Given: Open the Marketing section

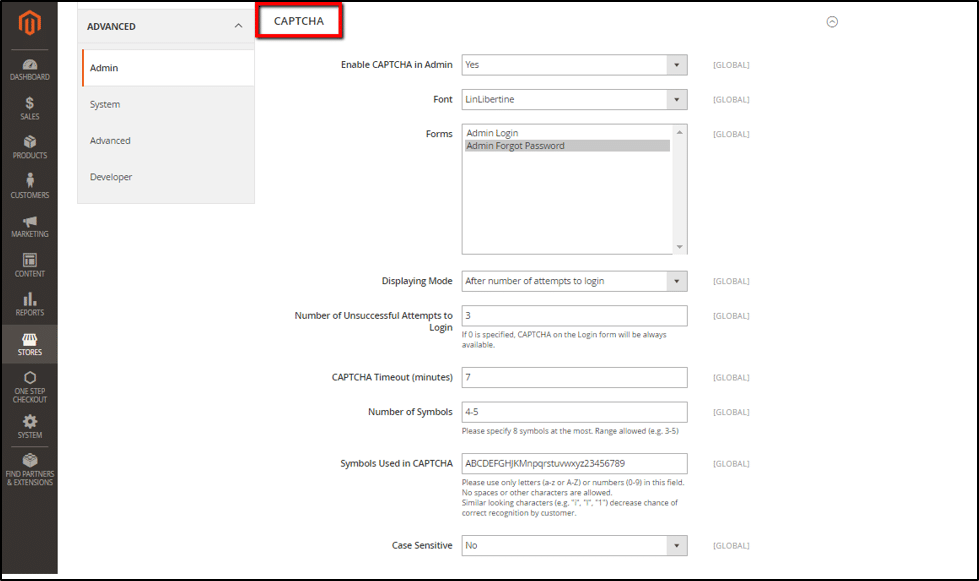Looking at the screenshot, I should pos(29,226).
